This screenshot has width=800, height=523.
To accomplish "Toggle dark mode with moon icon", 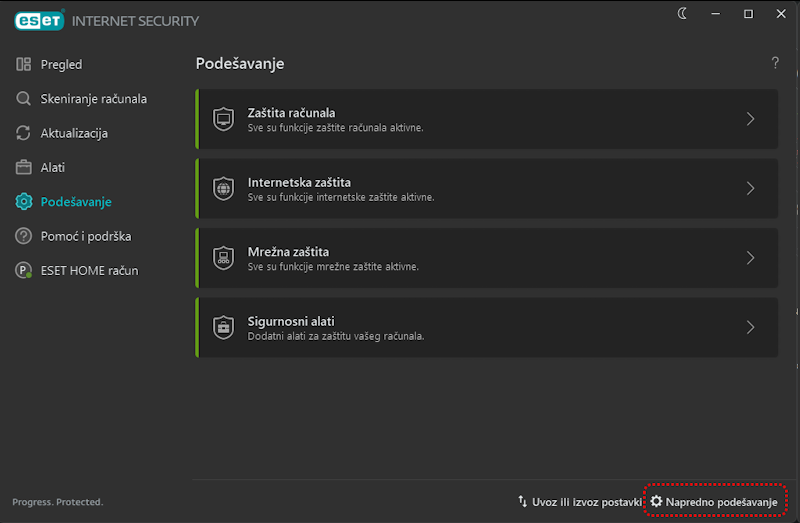I will tap(682, 14).
